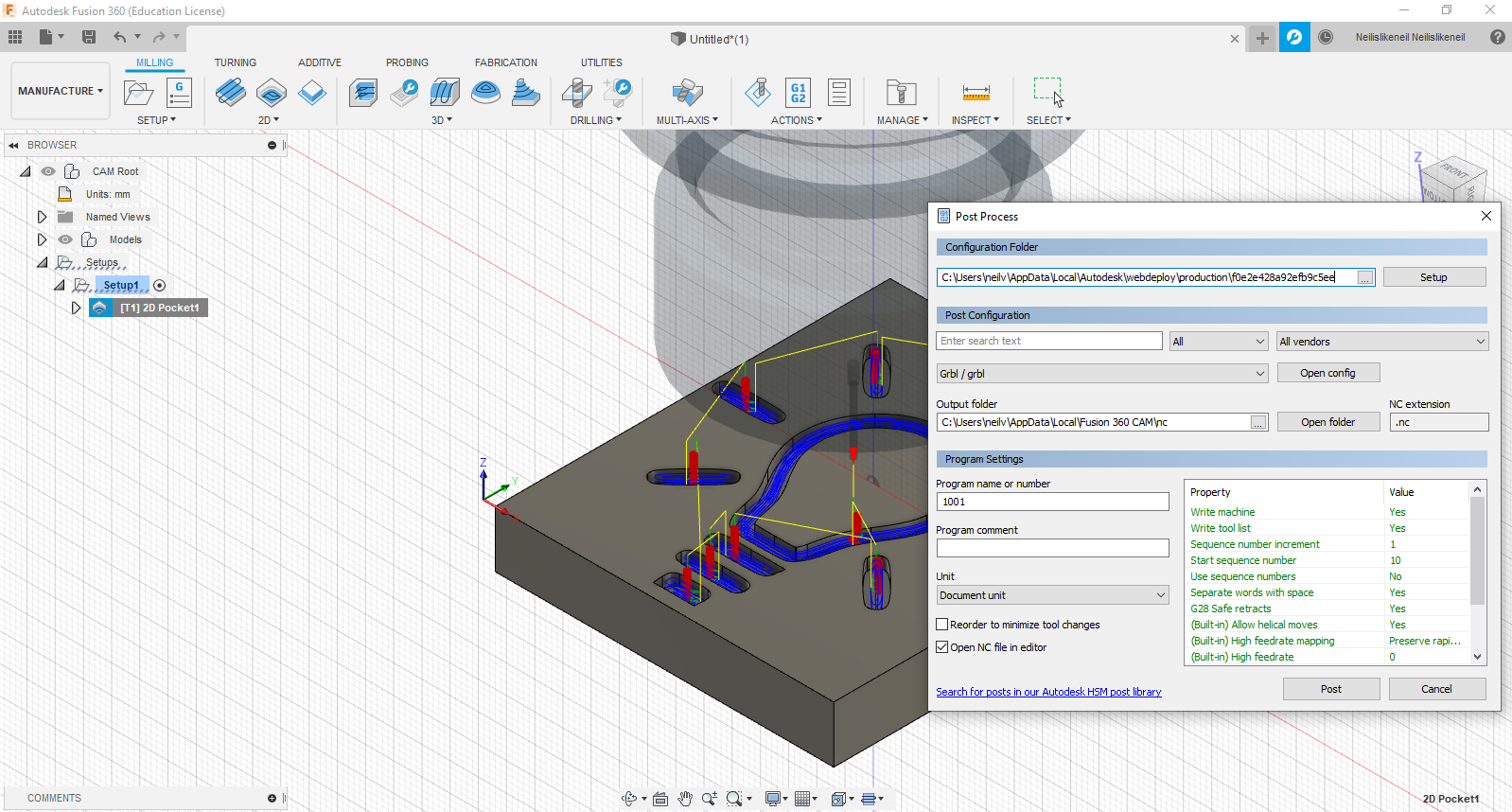Select the 3D Adaptive Clearing icon
The image size is (1512, 812).
[363, 93]
